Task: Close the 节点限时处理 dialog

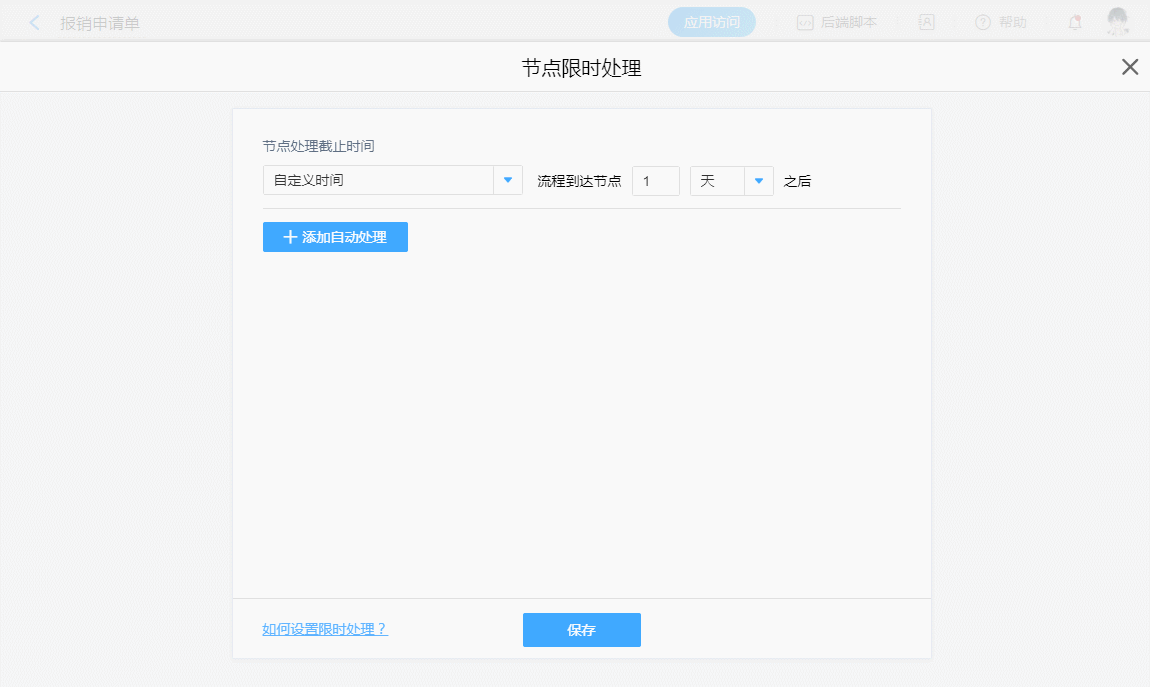Action: (x=1130, y=67)
